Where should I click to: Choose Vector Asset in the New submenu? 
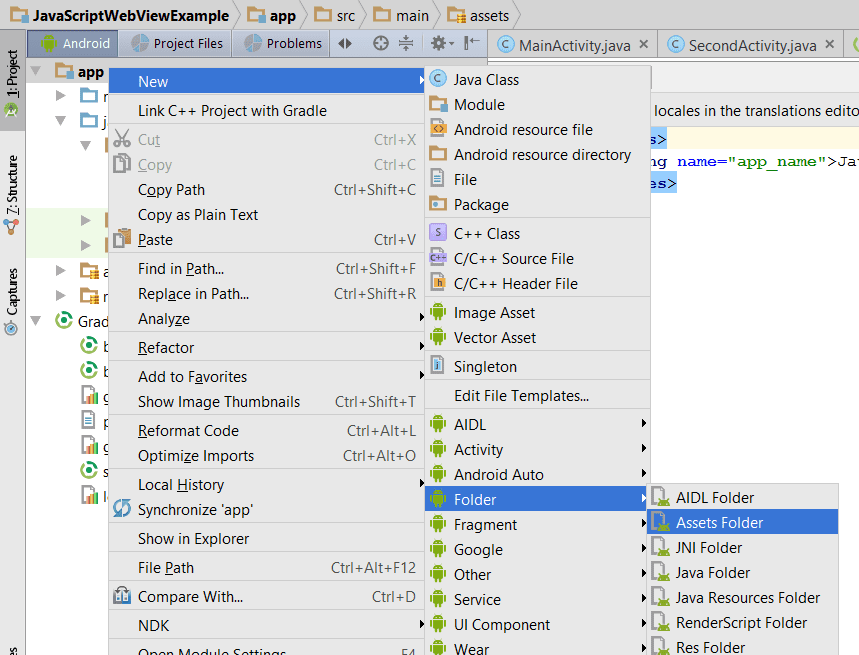[537, 338]
